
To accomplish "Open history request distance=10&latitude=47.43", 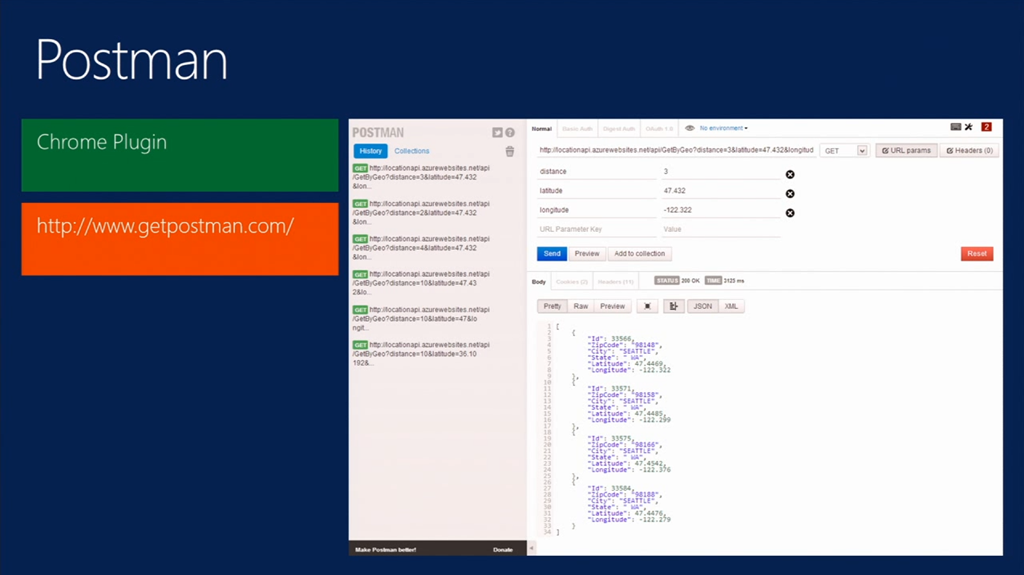I will 421,283.
